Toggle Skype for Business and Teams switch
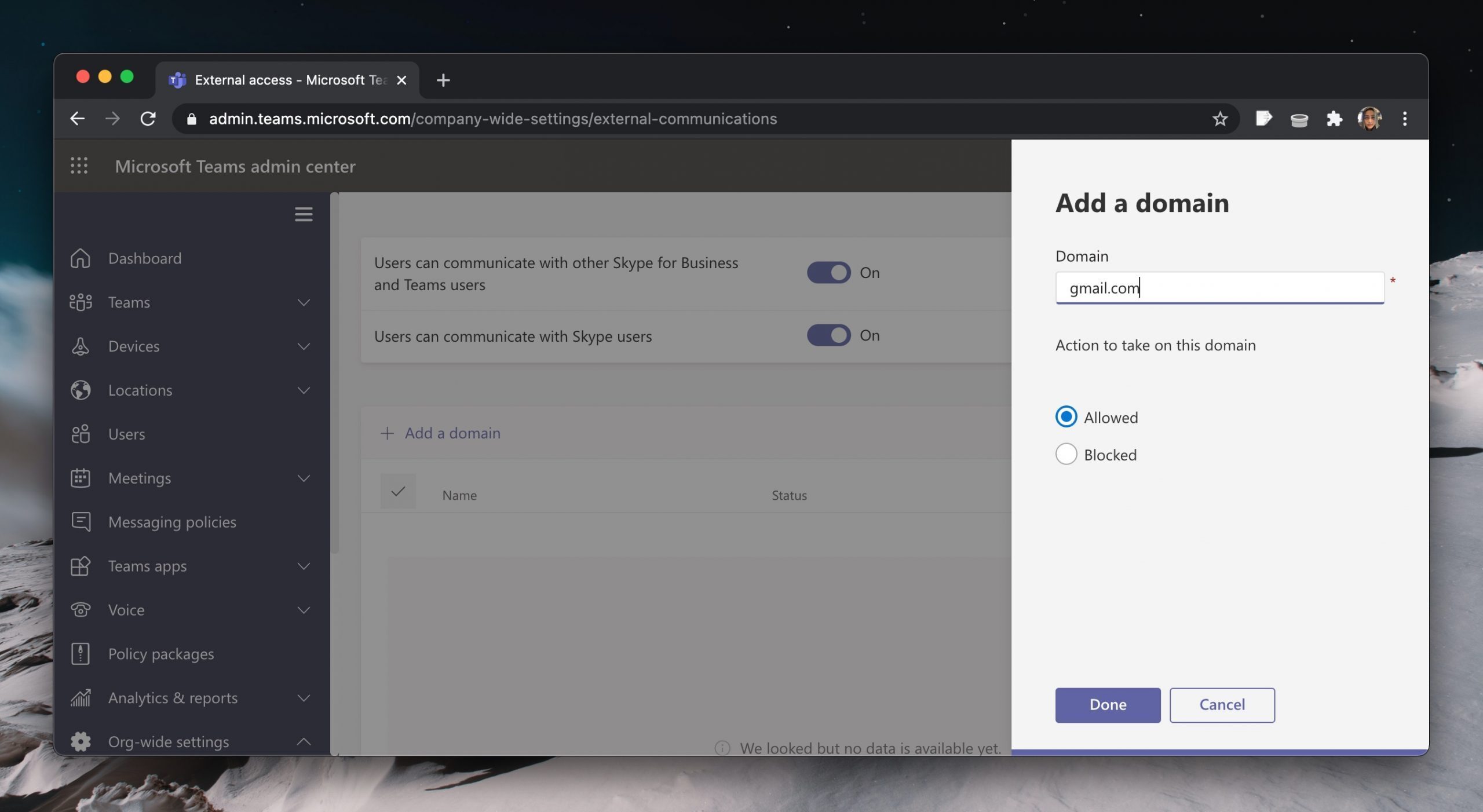This screenshot has height=812, width=1483. [x=828, y=273]
